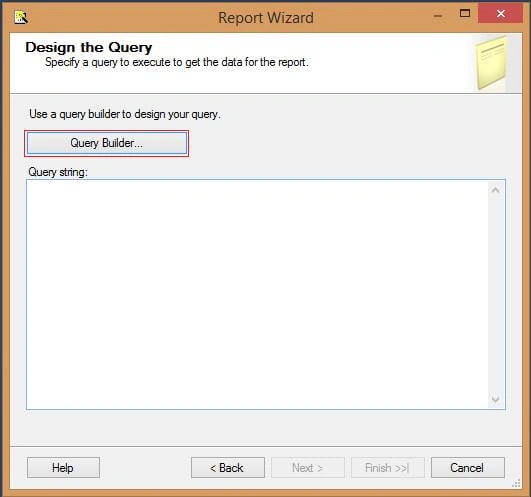531x497 pixels.
Task: Click the Report Wizard title bar icon
Action: 21,17
